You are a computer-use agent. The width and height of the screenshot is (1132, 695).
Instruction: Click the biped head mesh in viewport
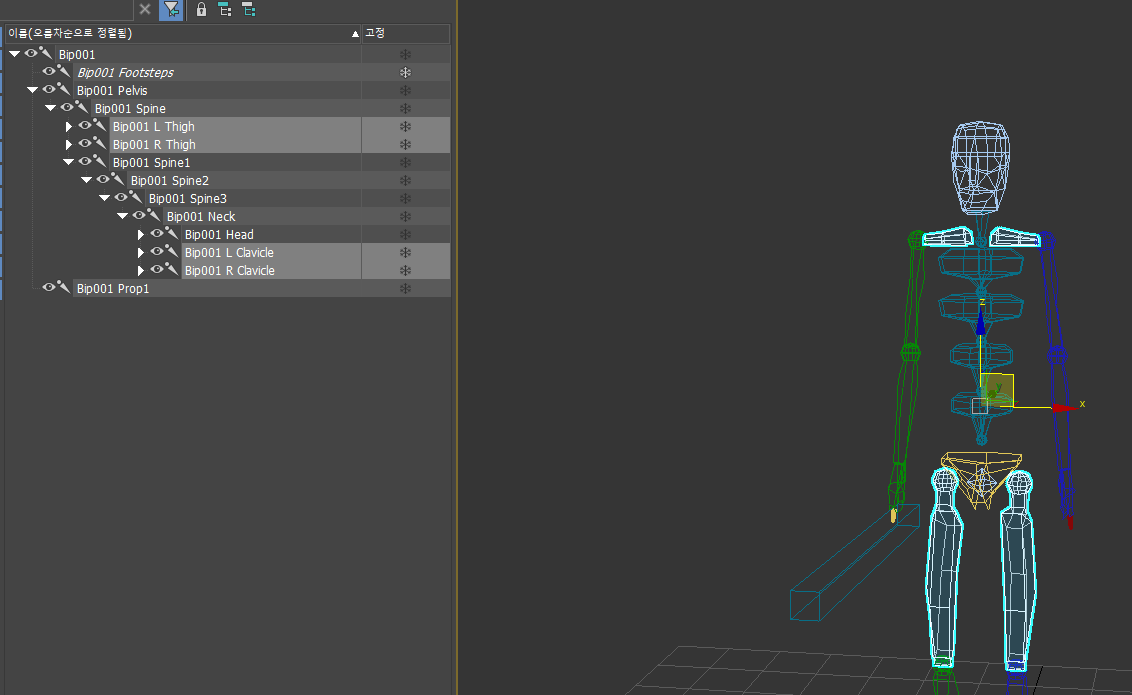click(x=979, y=168)
